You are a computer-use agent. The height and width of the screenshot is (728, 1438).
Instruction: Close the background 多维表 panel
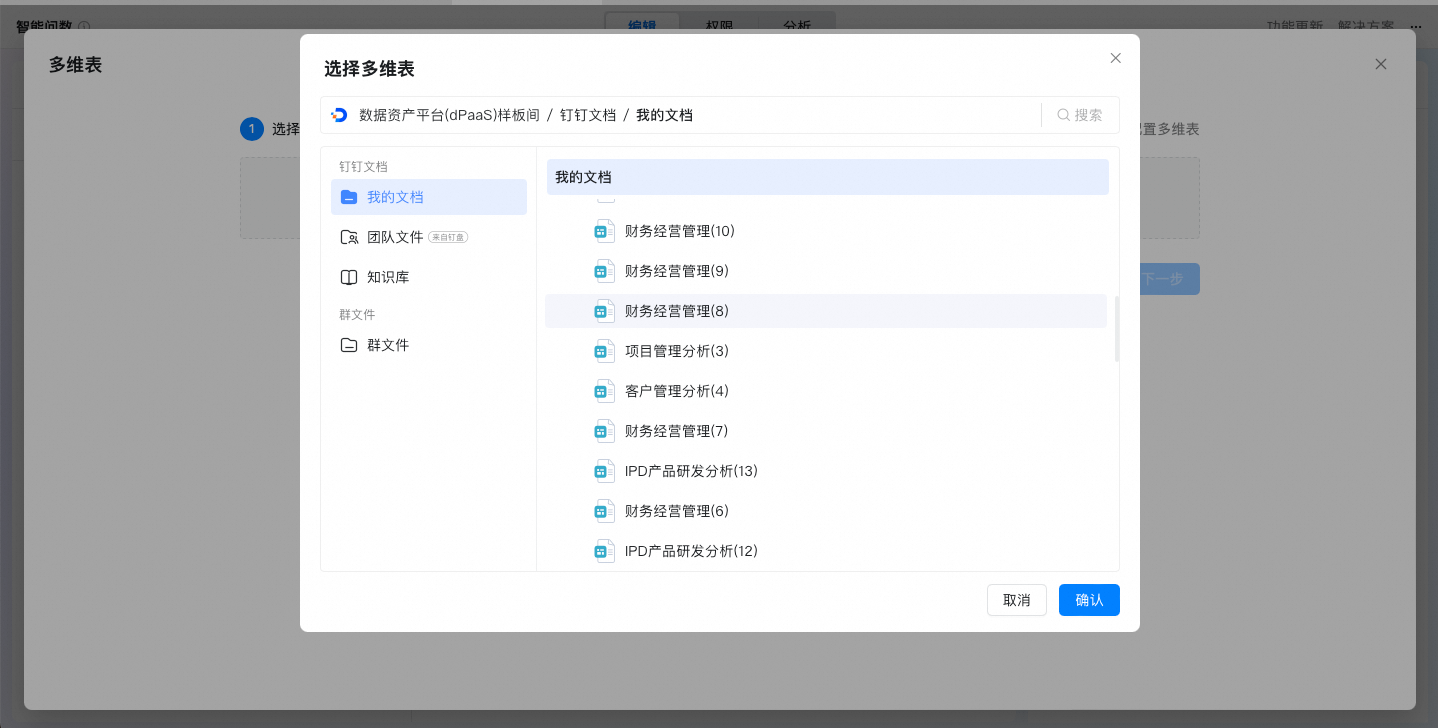point(1381,64)
